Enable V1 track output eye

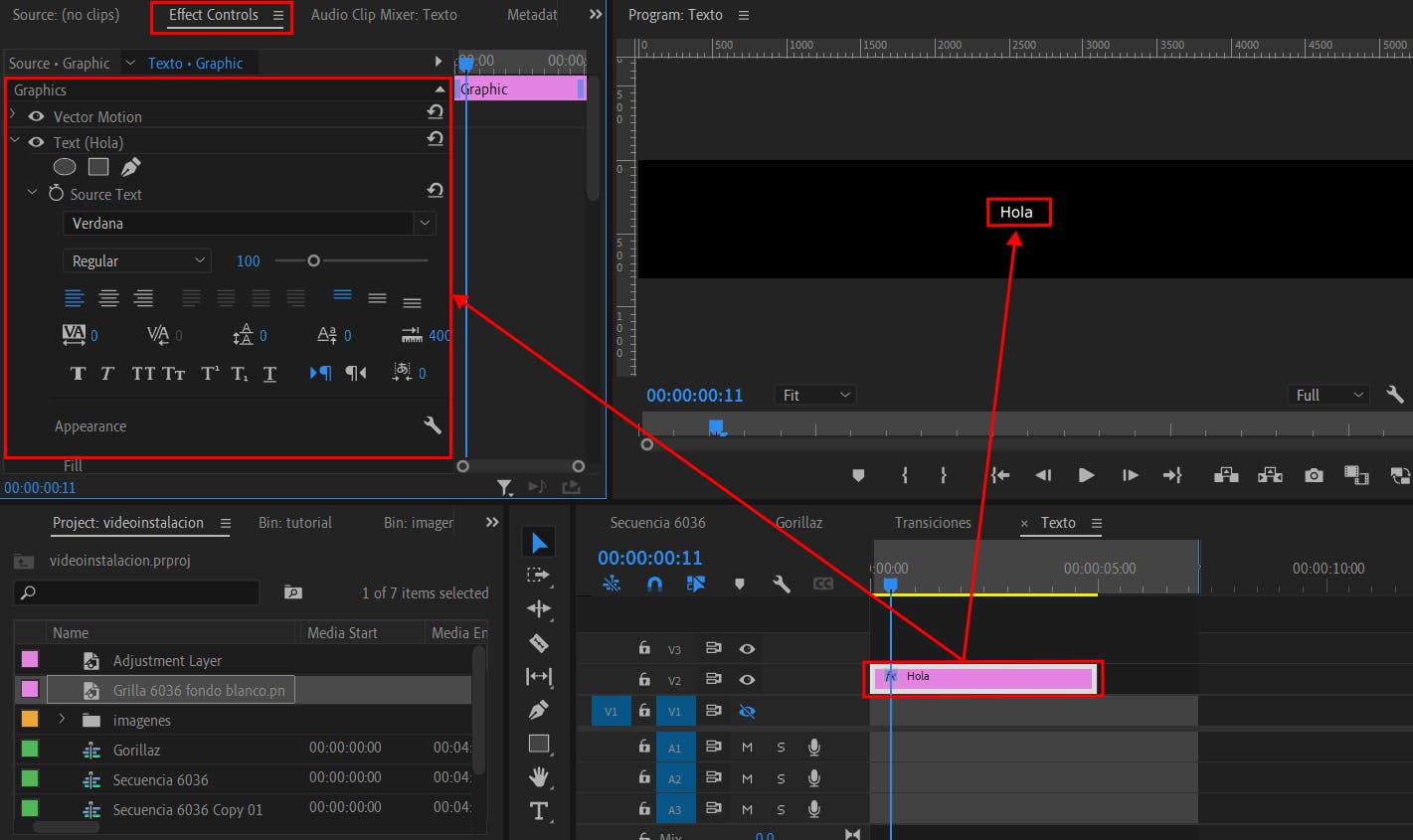coord(747,712)
